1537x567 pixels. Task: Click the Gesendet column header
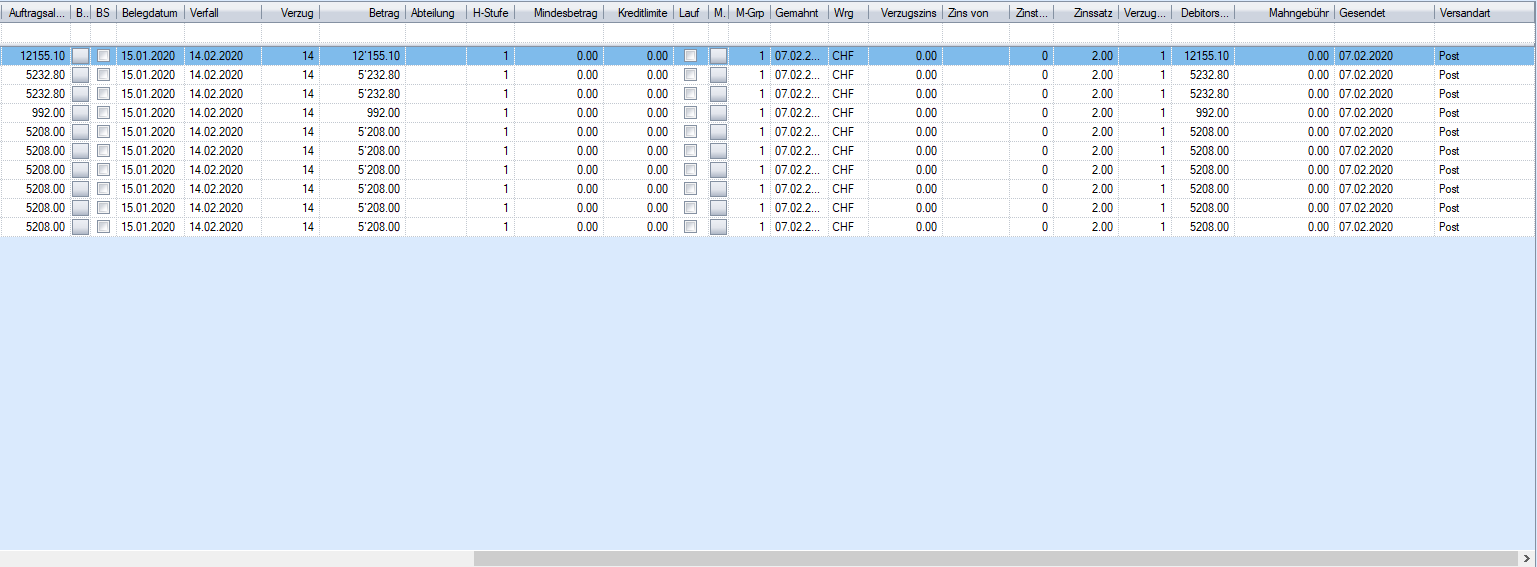coord(1384,13)
